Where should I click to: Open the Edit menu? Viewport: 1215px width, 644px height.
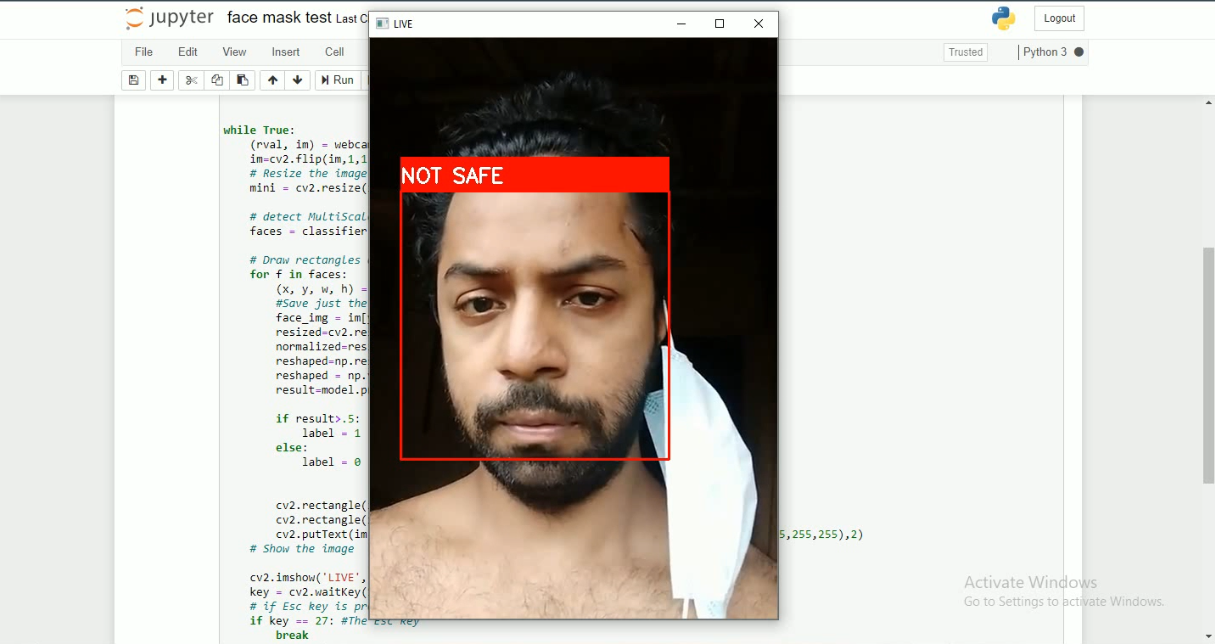pos(187,51)
